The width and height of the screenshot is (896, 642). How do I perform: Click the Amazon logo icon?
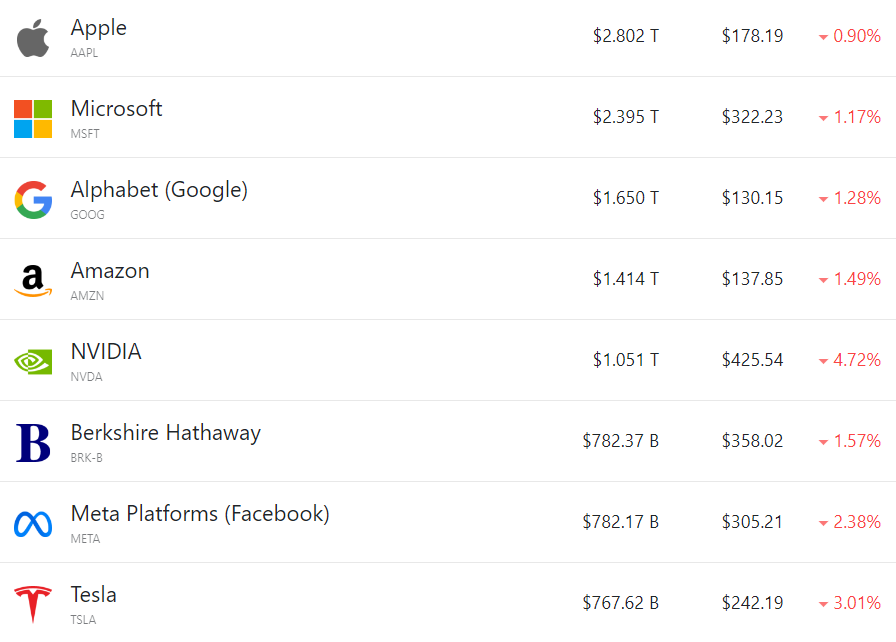pyautogui.click(x=33, y=281)
